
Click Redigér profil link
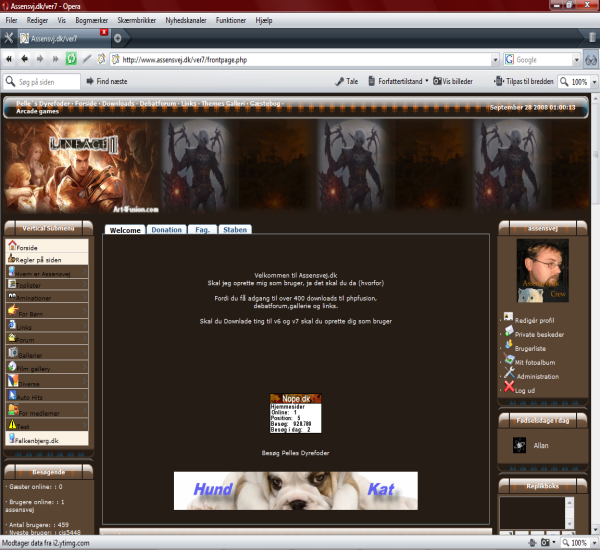tap(534, 320)
